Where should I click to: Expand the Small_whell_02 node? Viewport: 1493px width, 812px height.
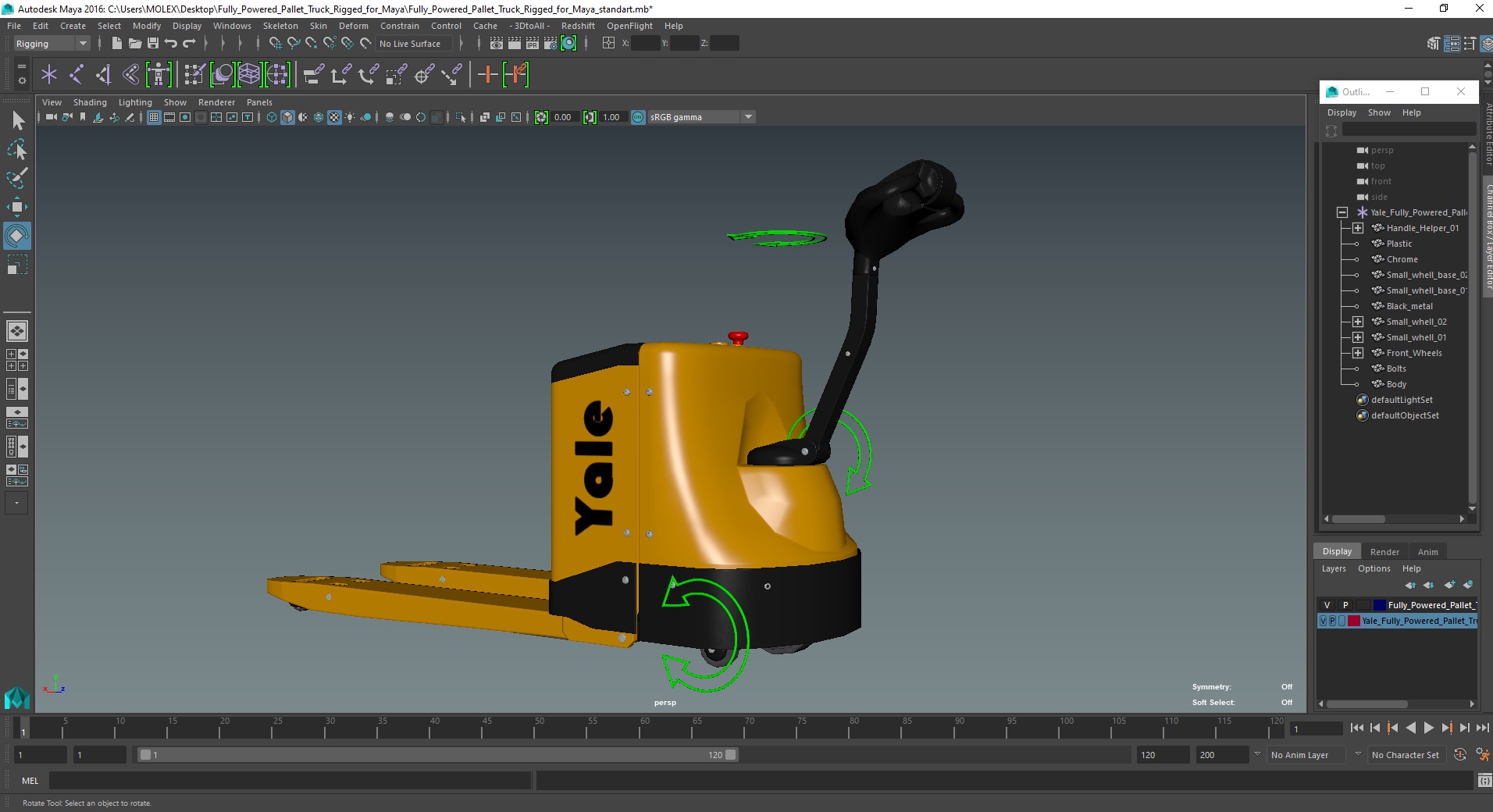[1358, 322]
